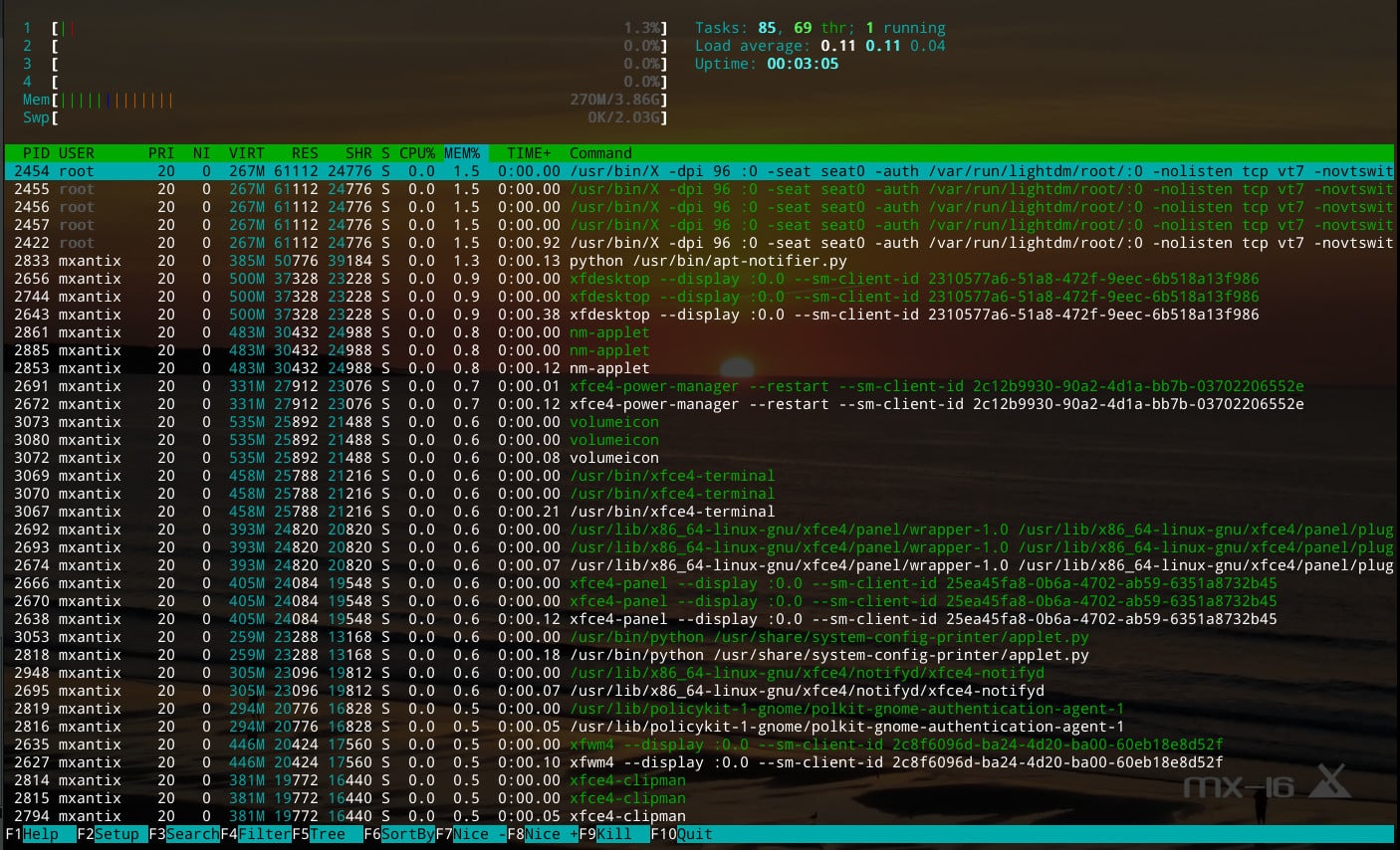Open Setup from the F2 key label

[x=112, y=834]
